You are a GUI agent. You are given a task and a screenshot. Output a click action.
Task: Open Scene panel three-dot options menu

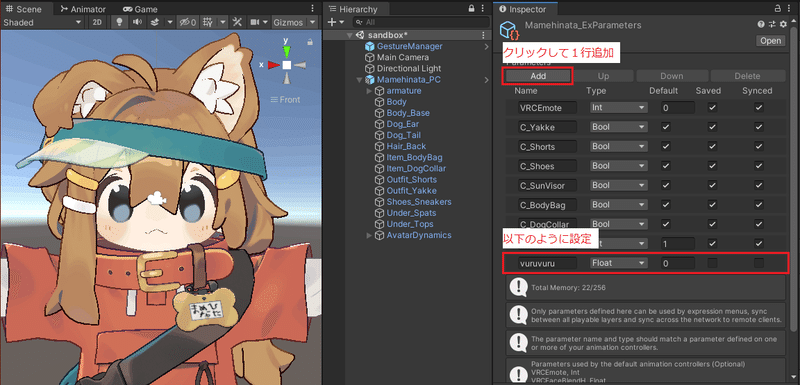(x=313, y=9)
